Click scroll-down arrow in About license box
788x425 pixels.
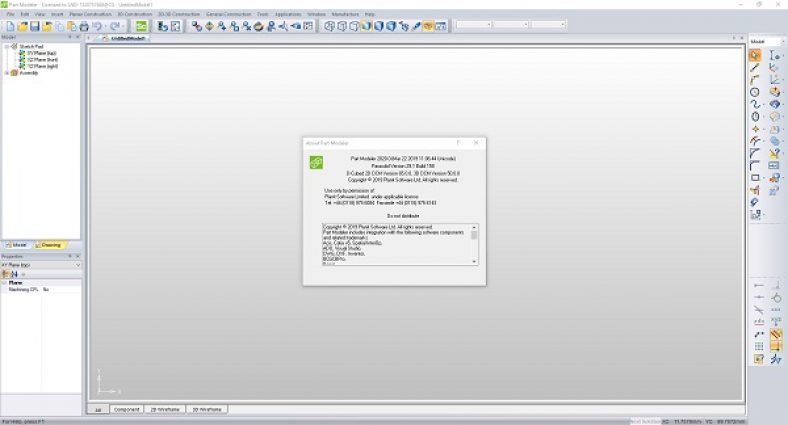(x=474, y=262)
